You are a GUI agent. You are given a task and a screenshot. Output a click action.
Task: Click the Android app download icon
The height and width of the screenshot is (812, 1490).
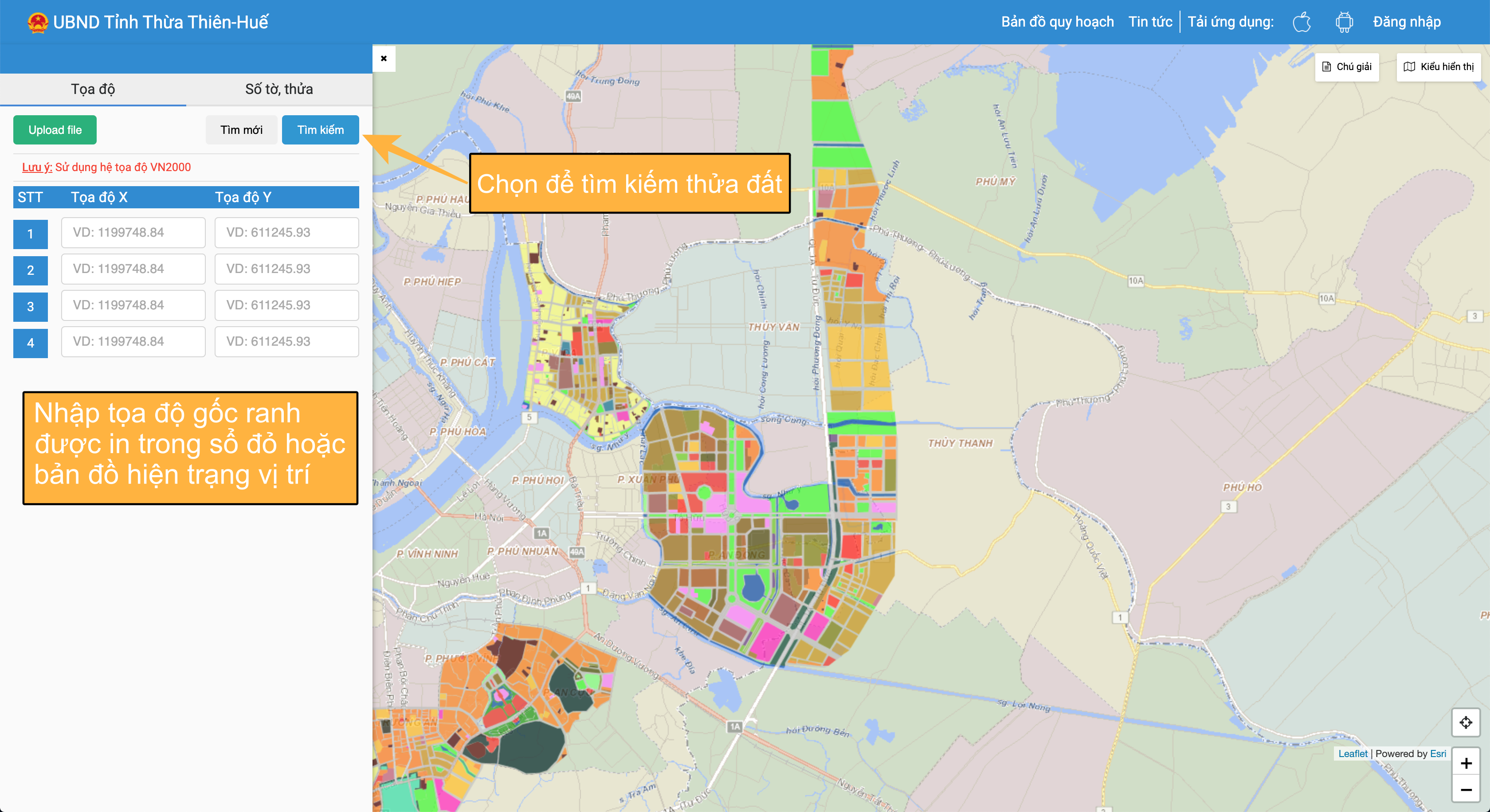coord(1344,22)
